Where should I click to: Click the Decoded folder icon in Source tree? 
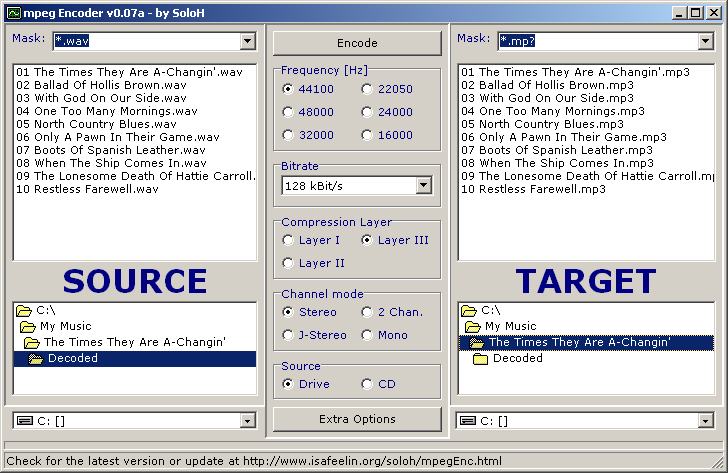click(35, 359)
